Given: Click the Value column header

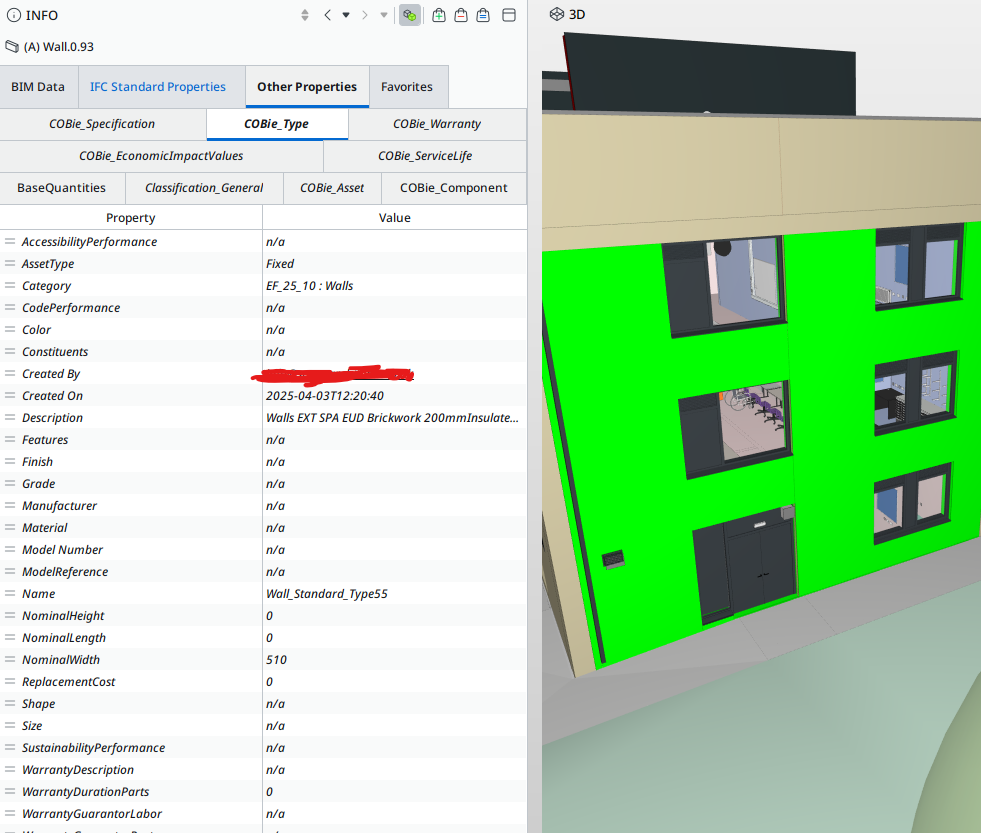Looking at the screenshot, I should 395,218.
